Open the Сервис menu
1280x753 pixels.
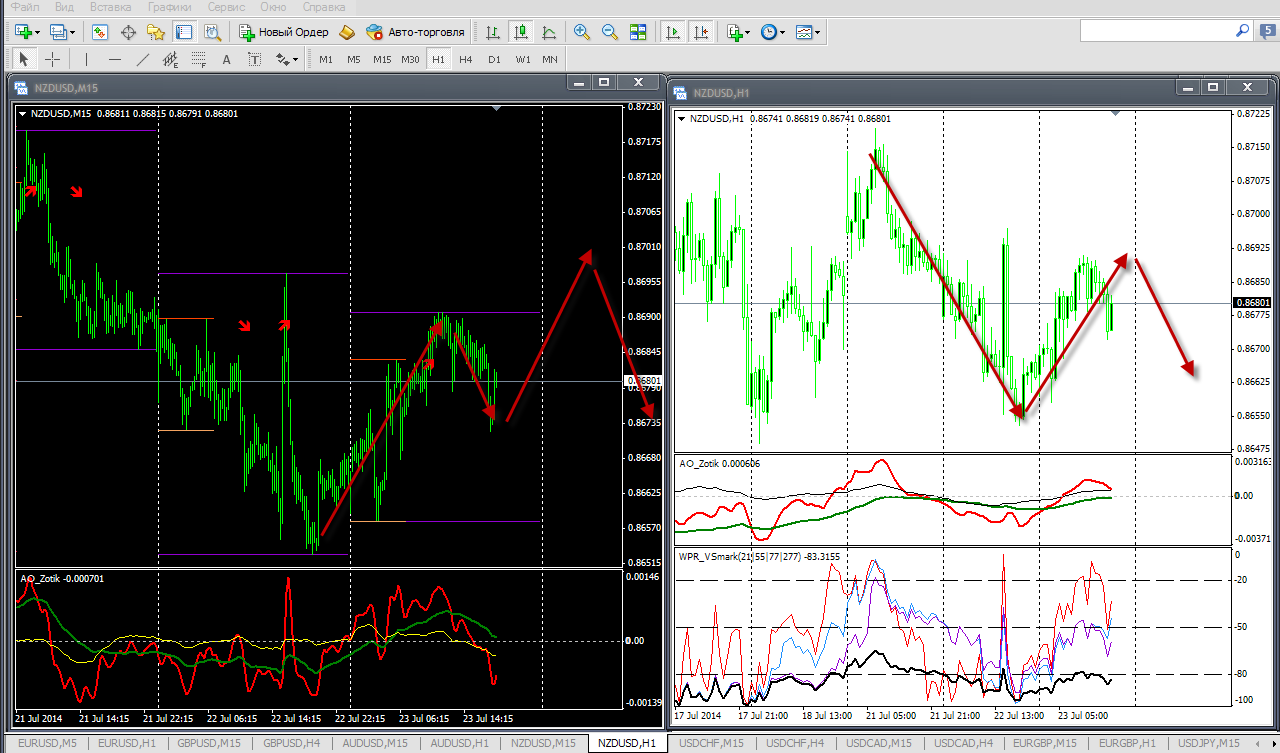(x=226, y=7)
